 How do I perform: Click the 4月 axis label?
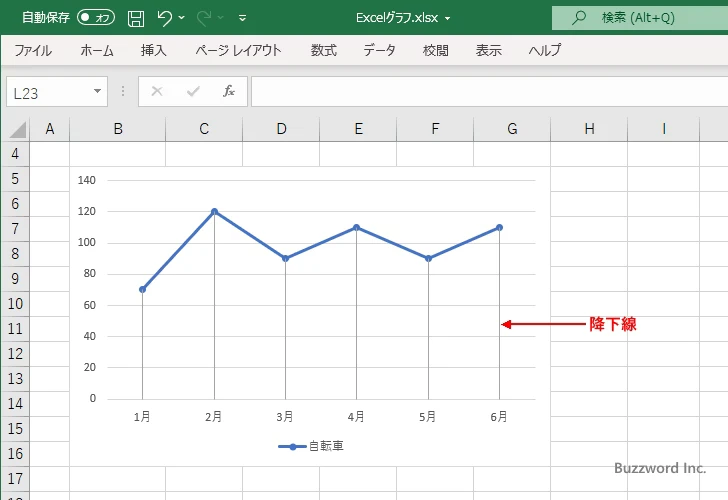tap(356, 417)
